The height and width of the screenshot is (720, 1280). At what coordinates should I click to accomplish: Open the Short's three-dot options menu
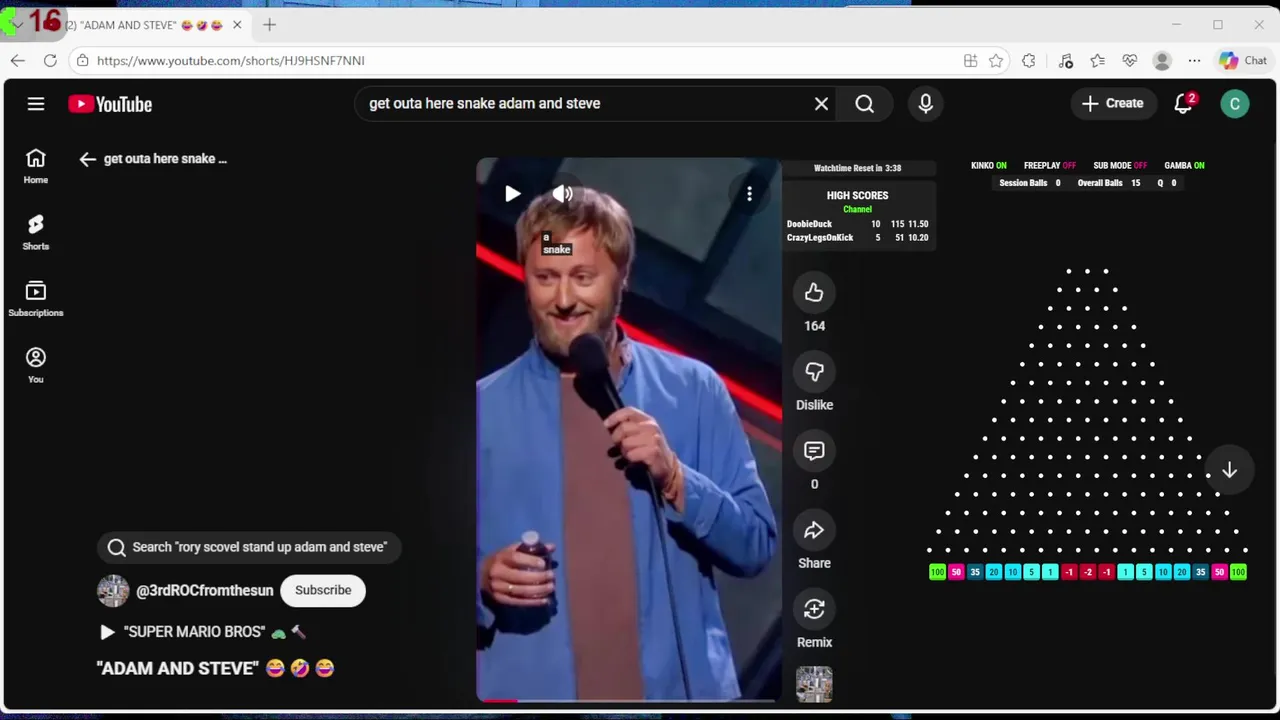coord(749,194)
